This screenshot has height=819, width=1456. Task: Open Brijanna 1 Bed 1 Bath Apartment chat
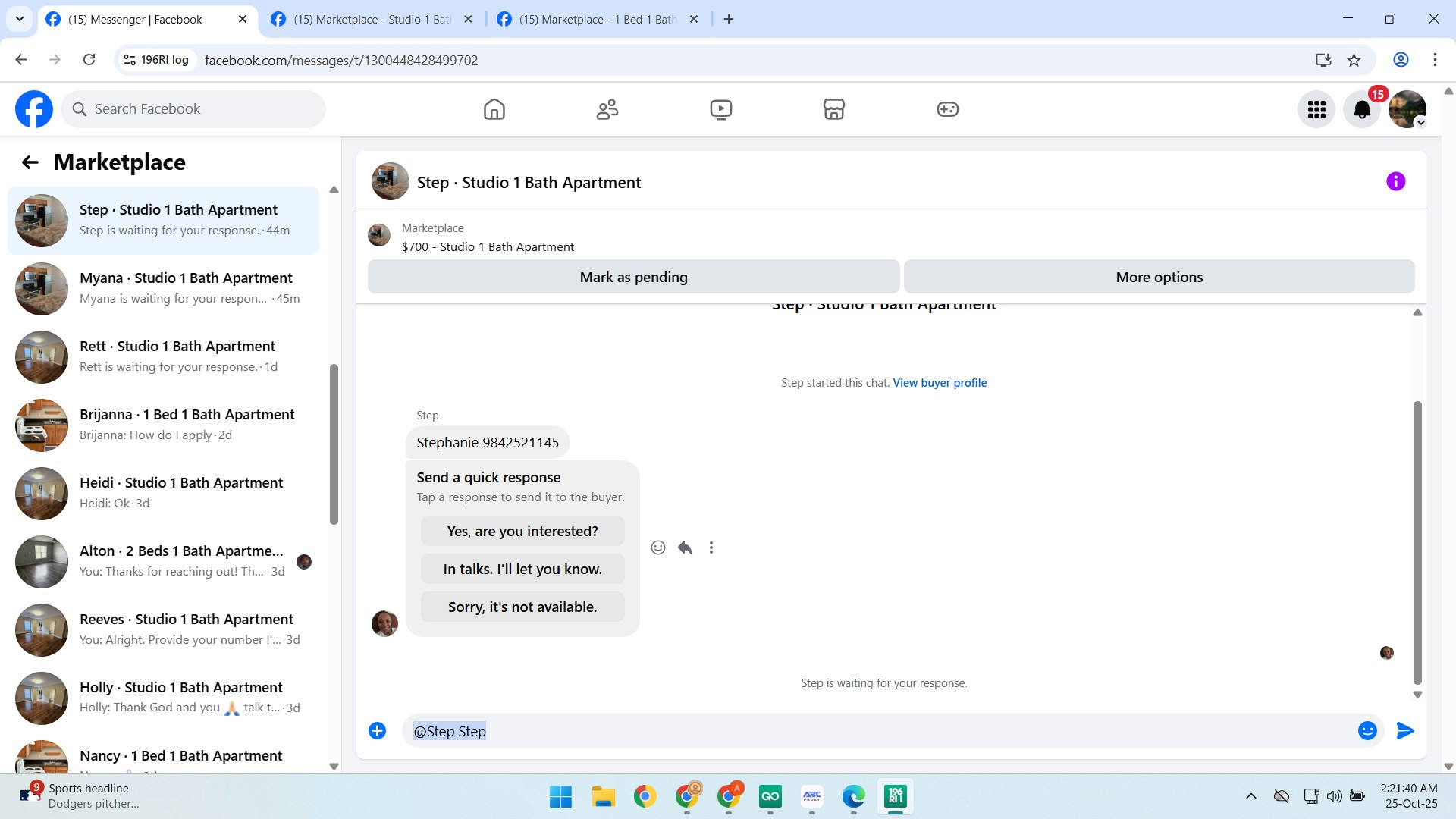click(163, 425)
